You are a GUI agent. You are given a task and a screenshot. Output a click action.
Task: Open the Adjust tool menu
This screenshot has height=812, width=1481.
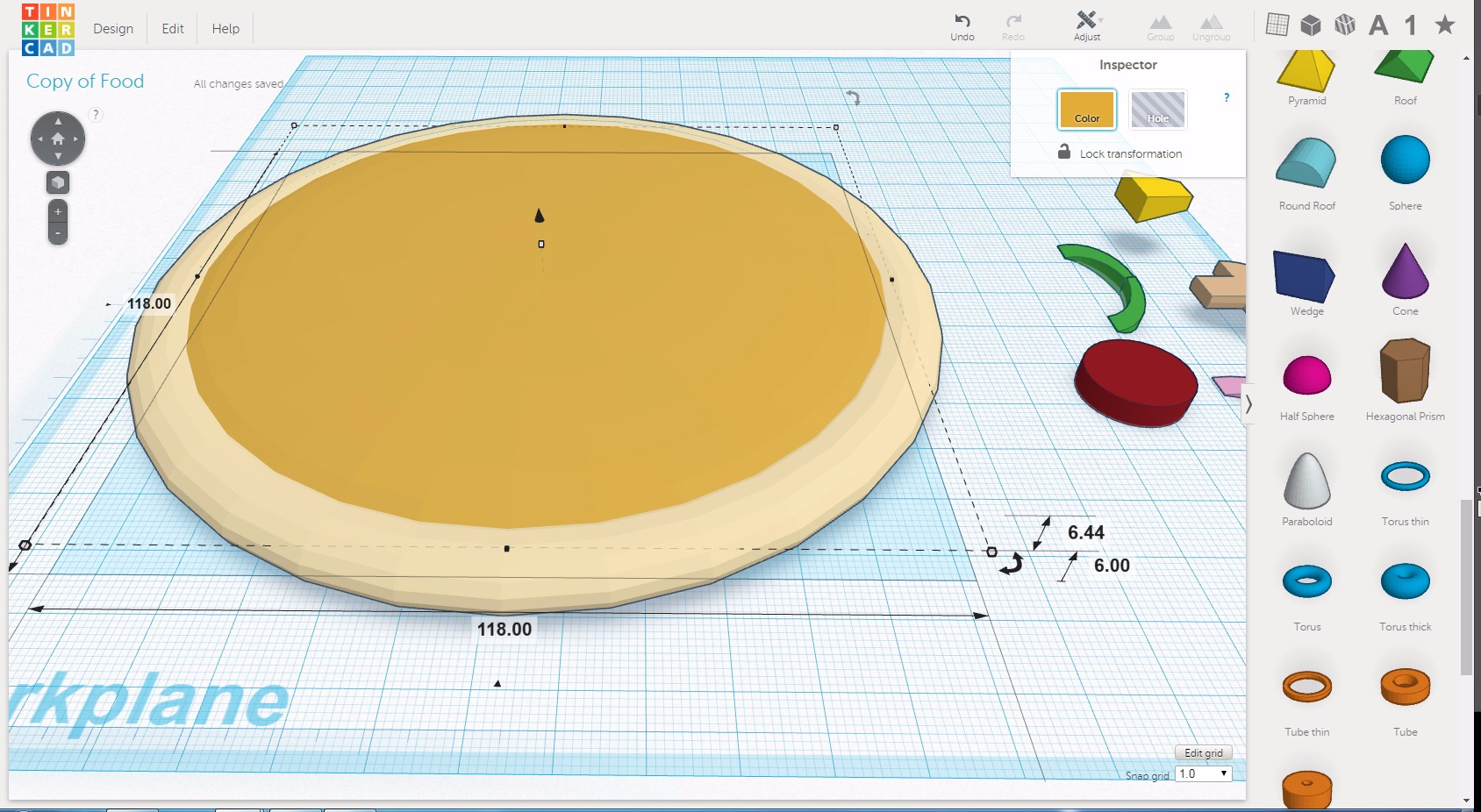click(1087, 26)
